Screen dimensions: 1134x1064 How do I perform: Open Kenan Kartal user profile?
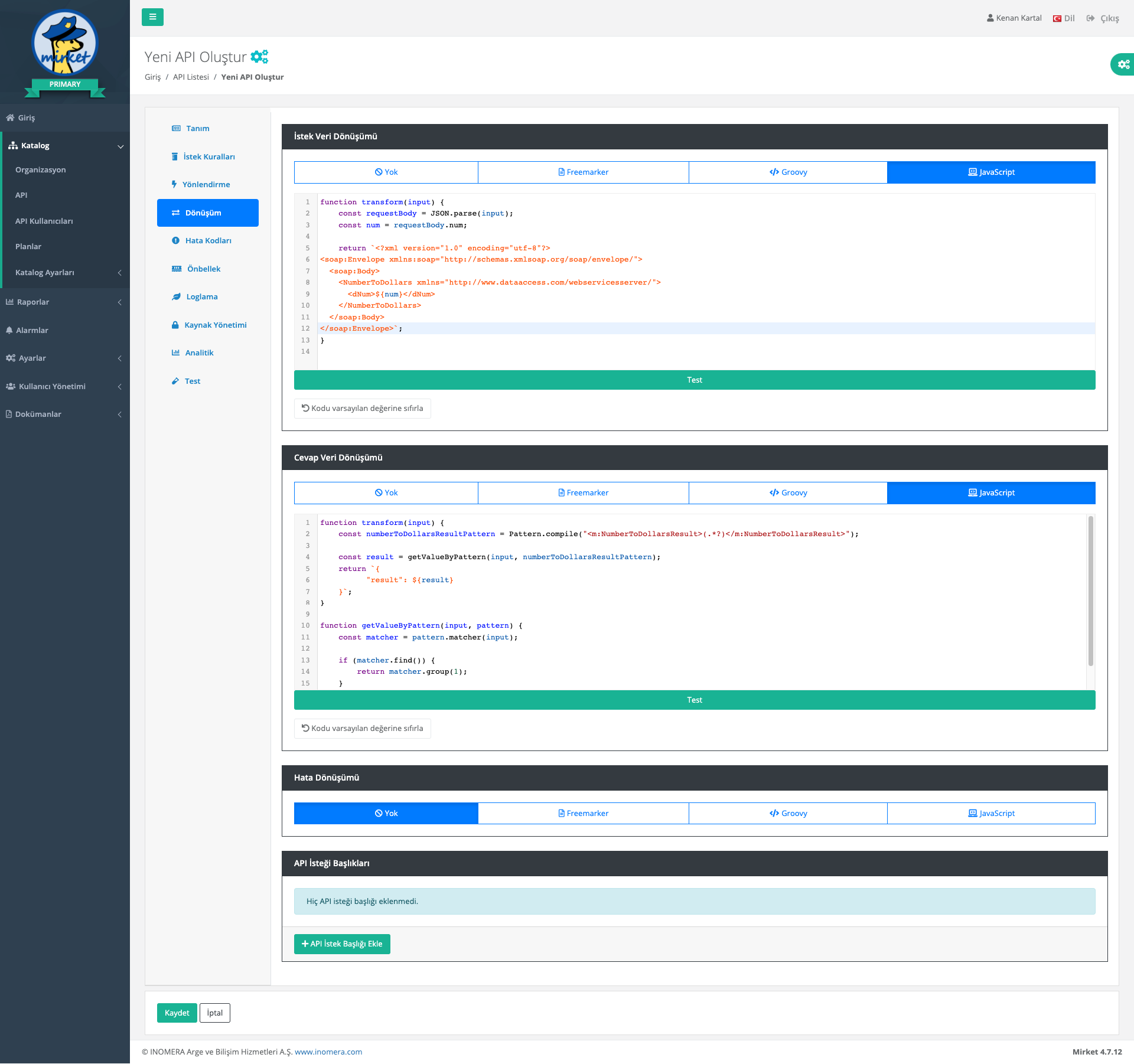[x=1014, y=18]
